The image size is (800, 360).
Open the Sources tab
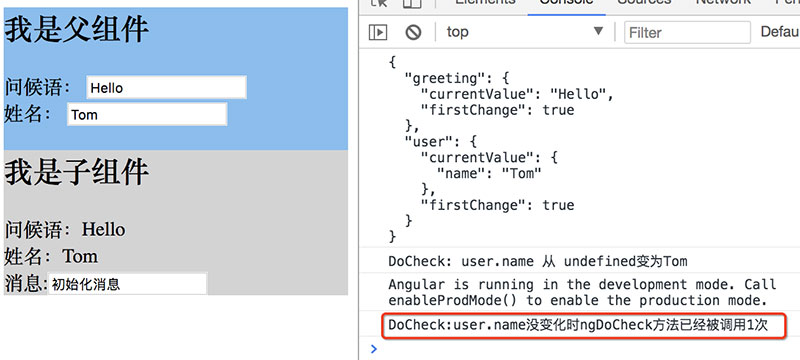click(644, 3)
